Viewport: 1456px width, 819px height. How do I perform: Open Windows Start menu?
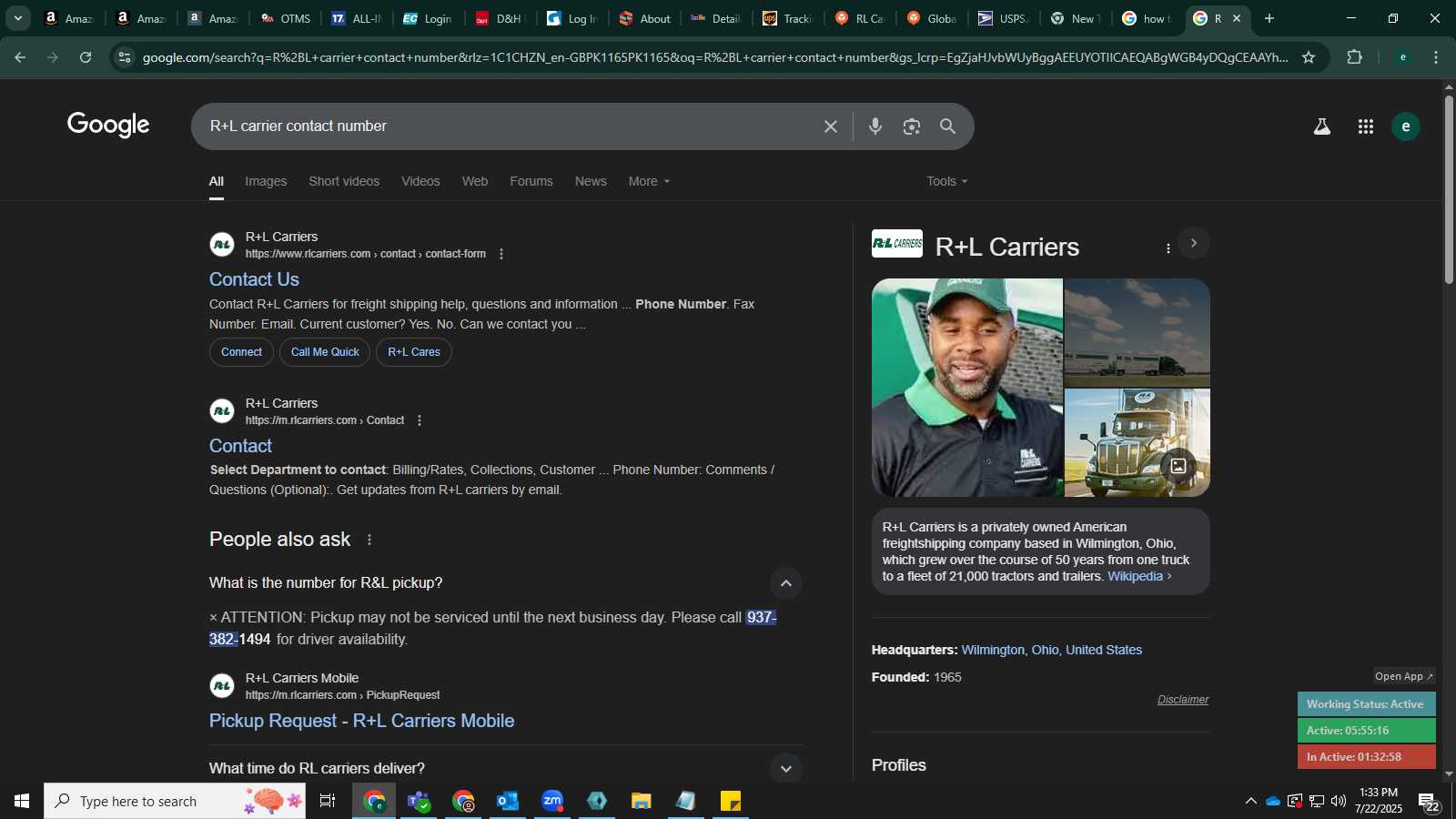tap(22, 801)
